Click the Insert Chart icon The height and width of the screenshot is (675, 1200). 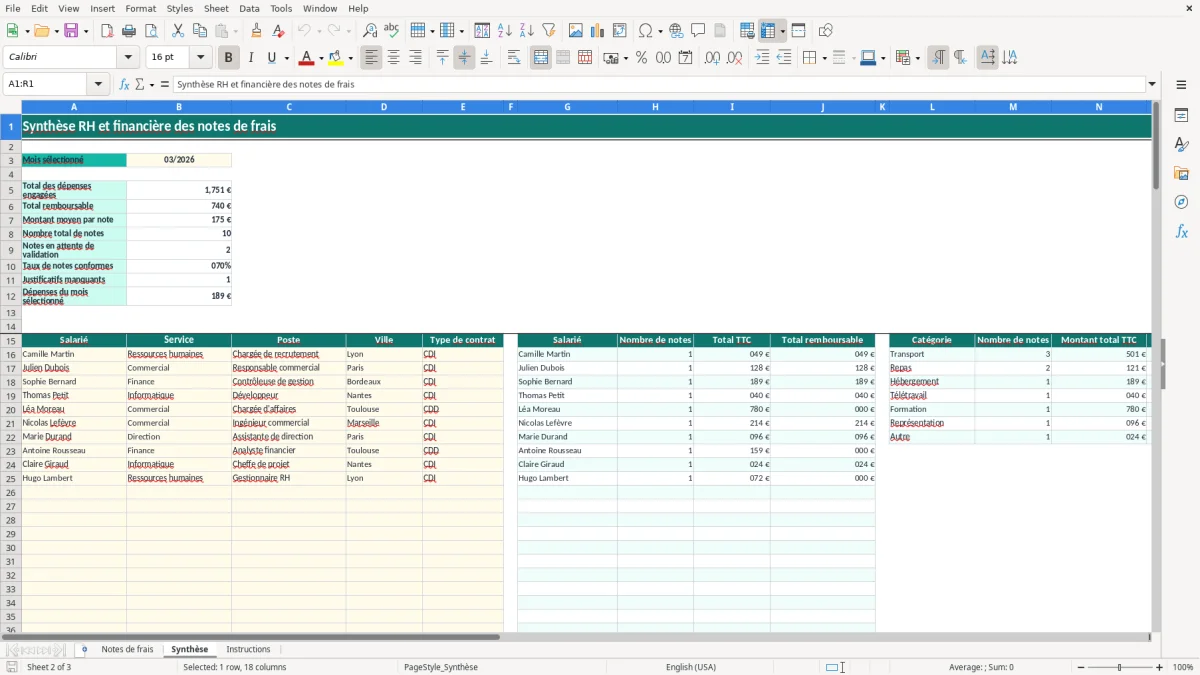(598, 31)
